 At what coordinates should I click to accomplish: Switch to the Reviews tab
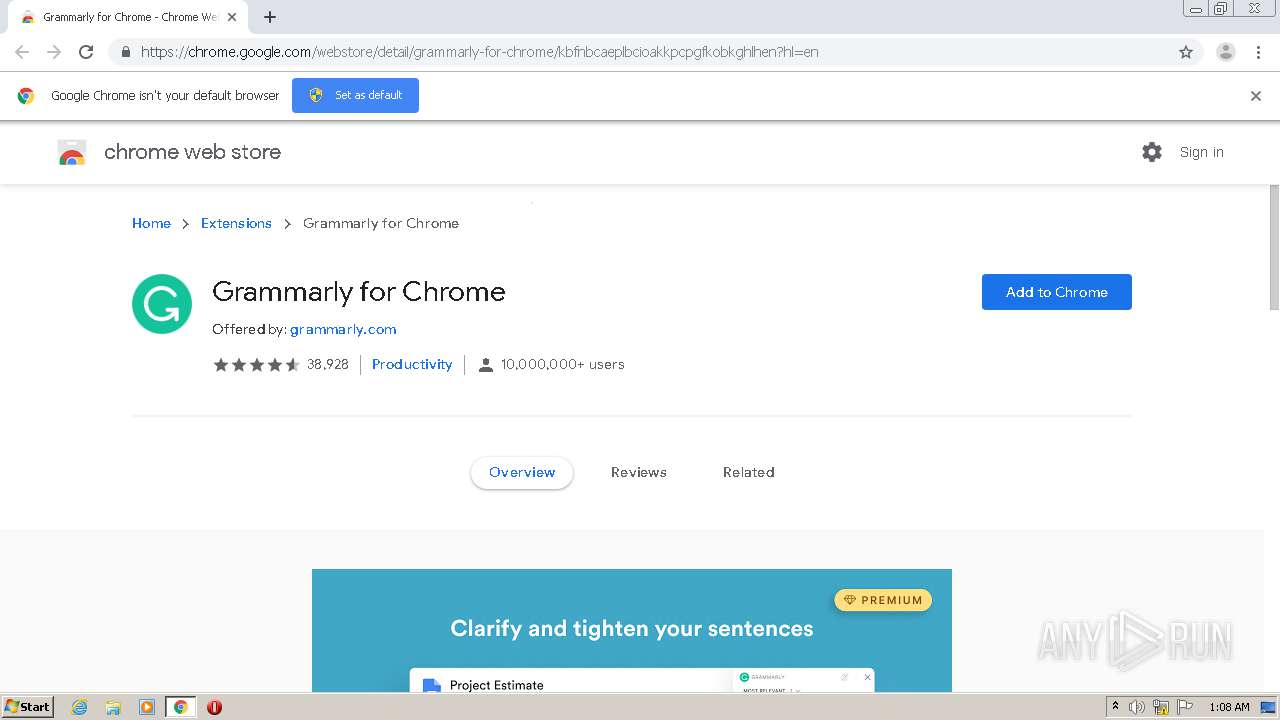click(638, 472)
